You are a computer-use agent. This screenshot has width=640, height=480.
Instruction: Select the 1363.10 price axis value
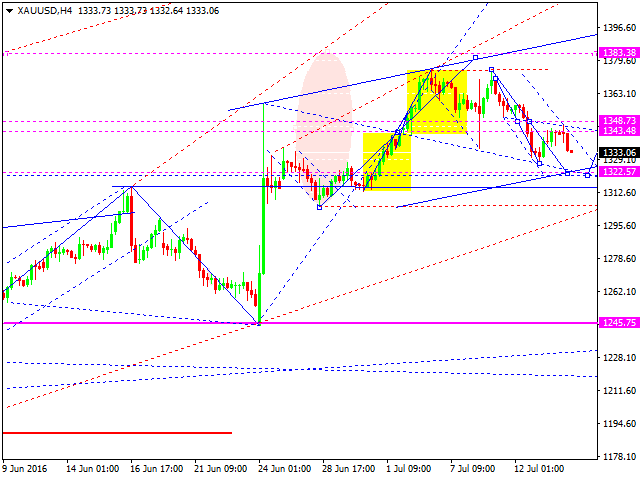pos(619,93)
